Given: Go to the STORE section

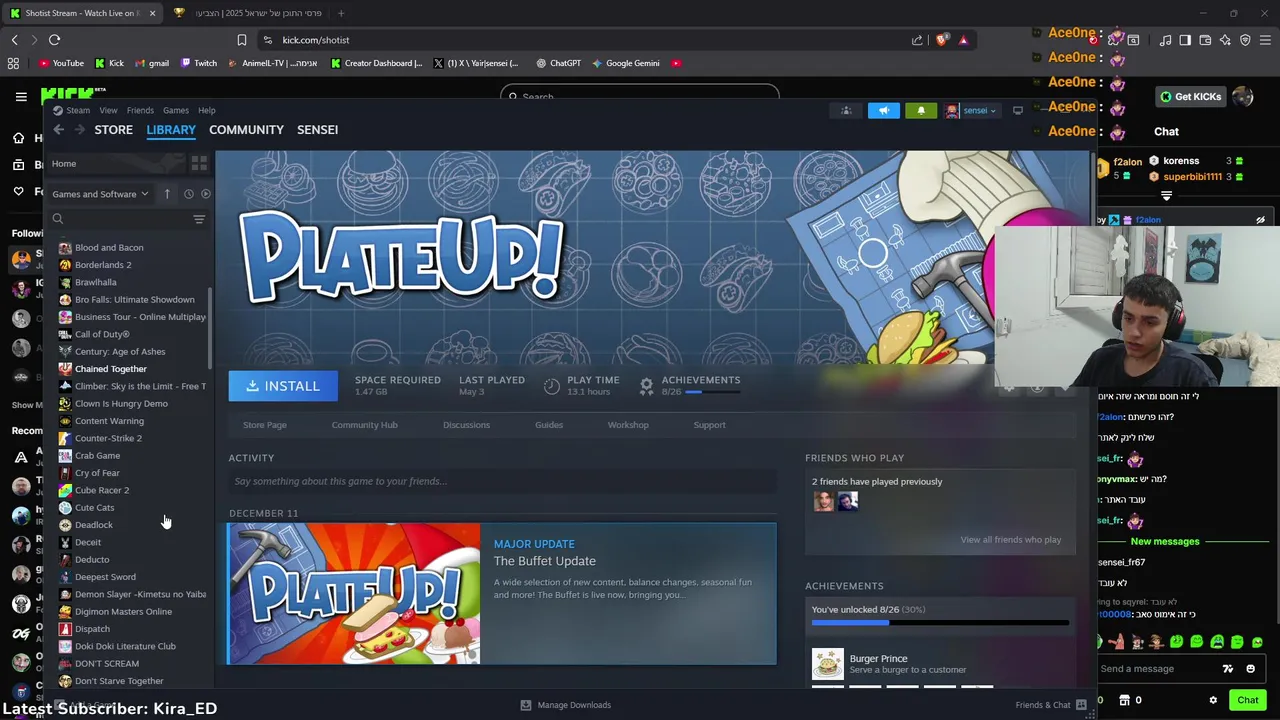Looking at the screenshot, I should tap(113, 130).
